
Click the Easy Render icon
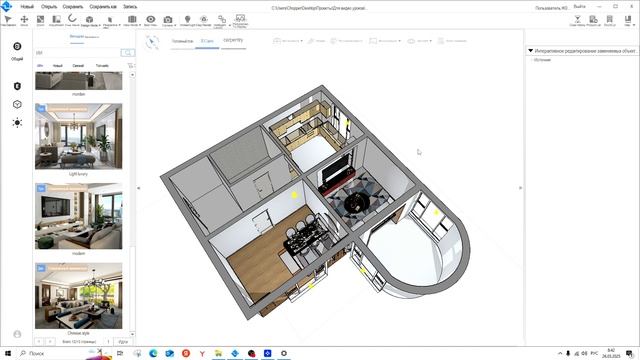[x=204, y=20]
